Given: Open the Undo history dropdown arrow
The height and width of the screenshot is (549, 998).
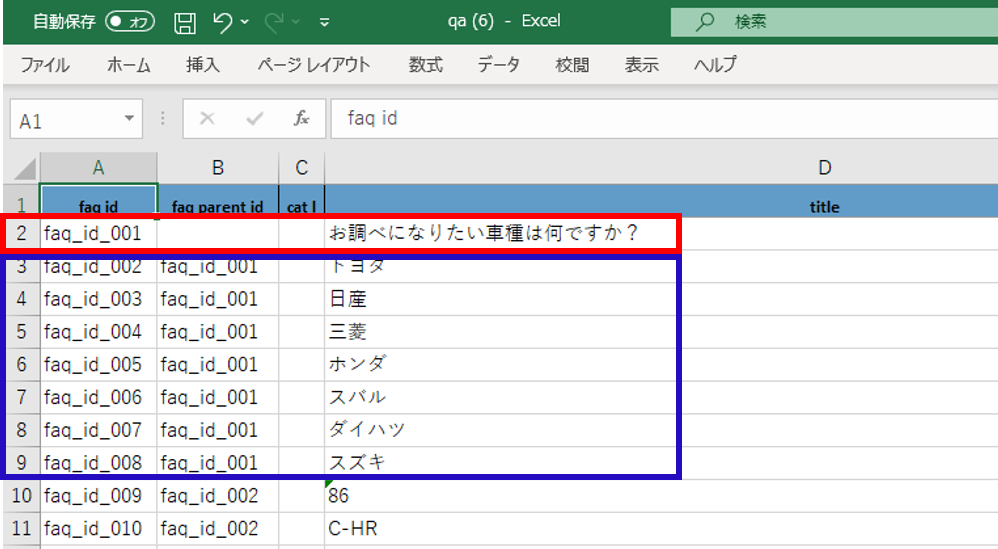Looking at the screenshot, I should [245, 21].
